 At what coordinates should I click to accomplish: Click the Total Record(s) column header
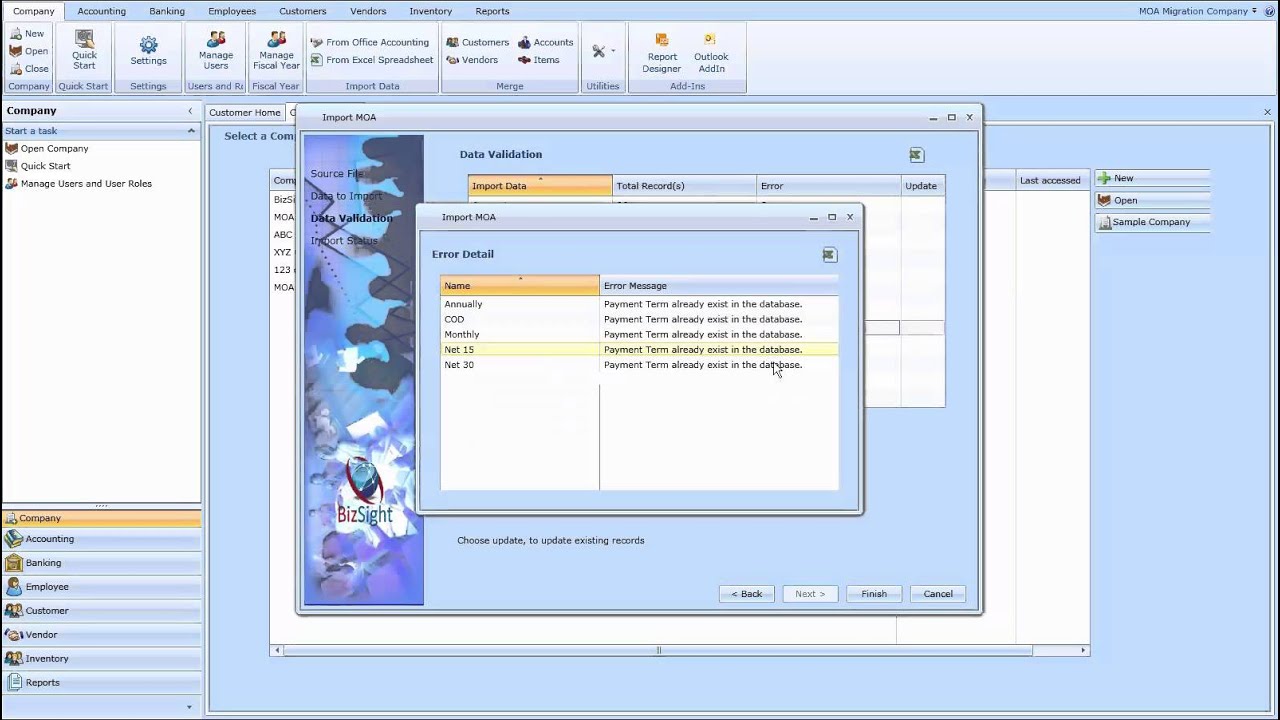click(x=684, y=186)
